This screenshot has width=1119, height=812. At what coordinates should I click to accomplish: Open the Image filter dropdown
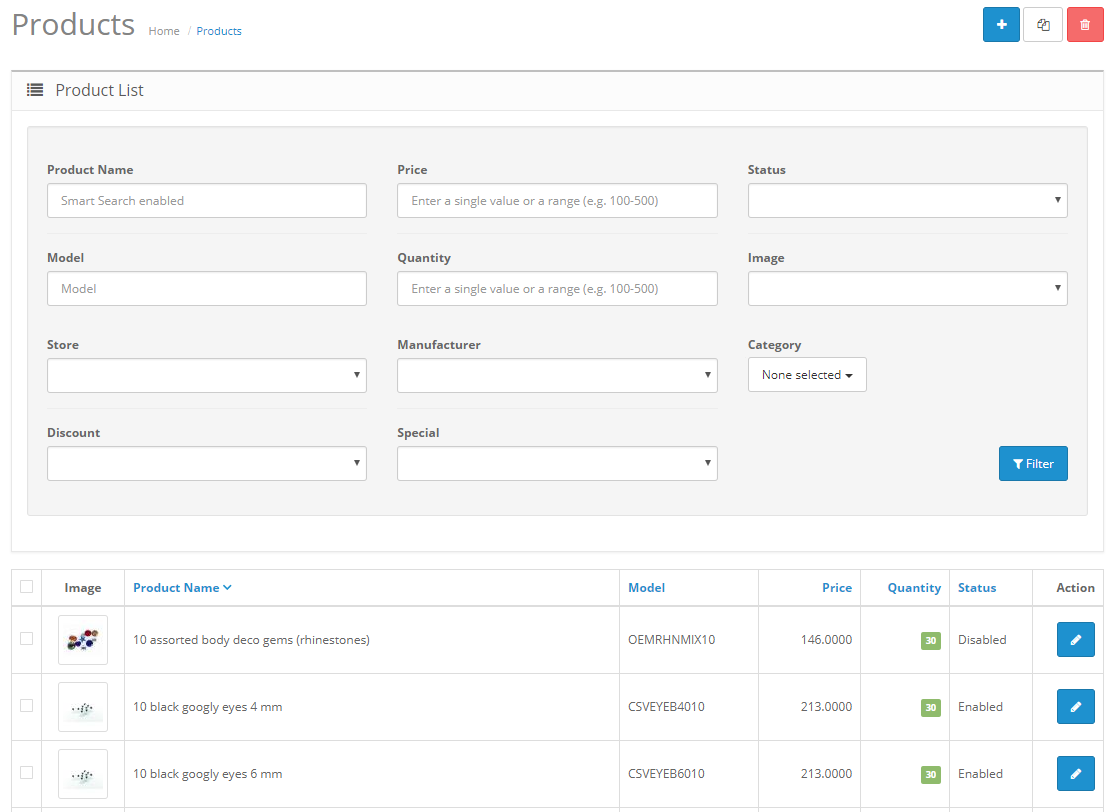pos(907,288)
